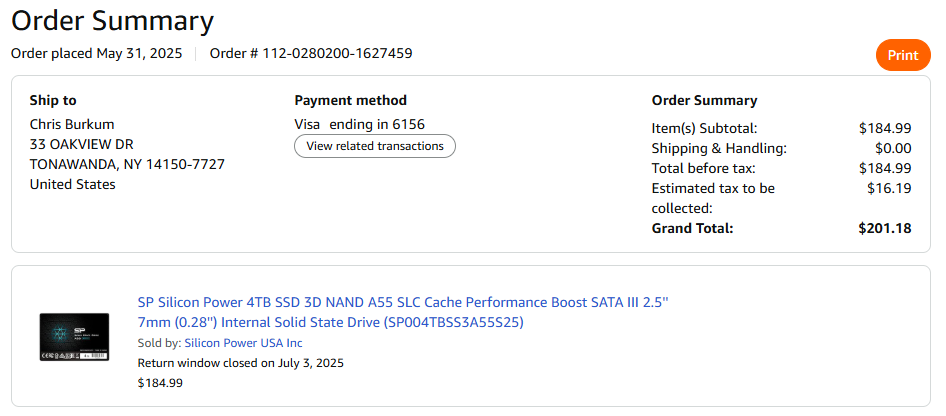The image size is (946, 416).
Task: Click the estimated tax amount $16.19
Action: (x=889, y=188)
